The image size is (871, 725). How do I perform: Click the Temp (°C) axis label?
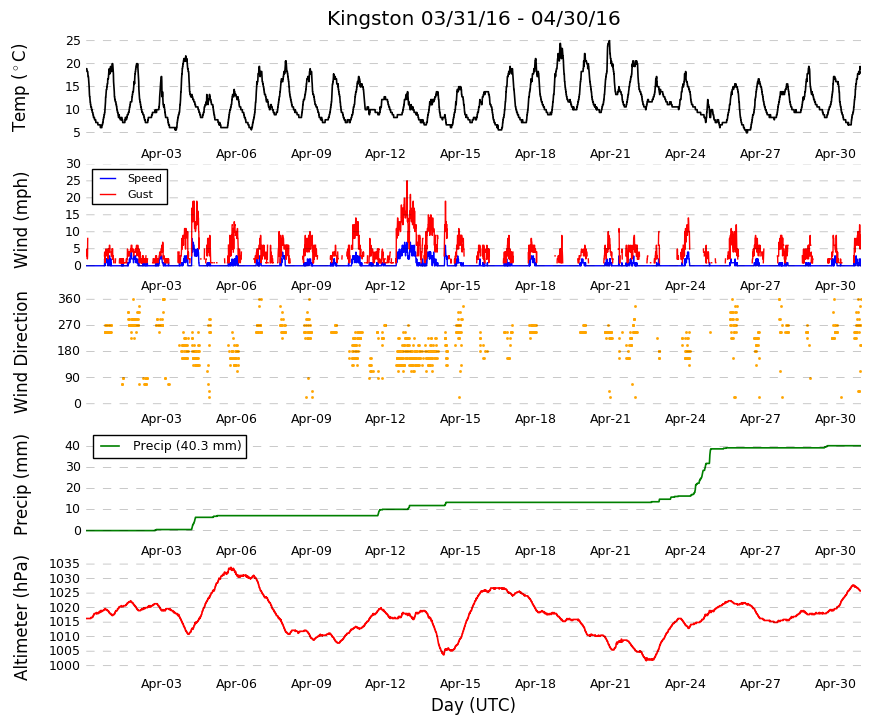coord(19,88)
